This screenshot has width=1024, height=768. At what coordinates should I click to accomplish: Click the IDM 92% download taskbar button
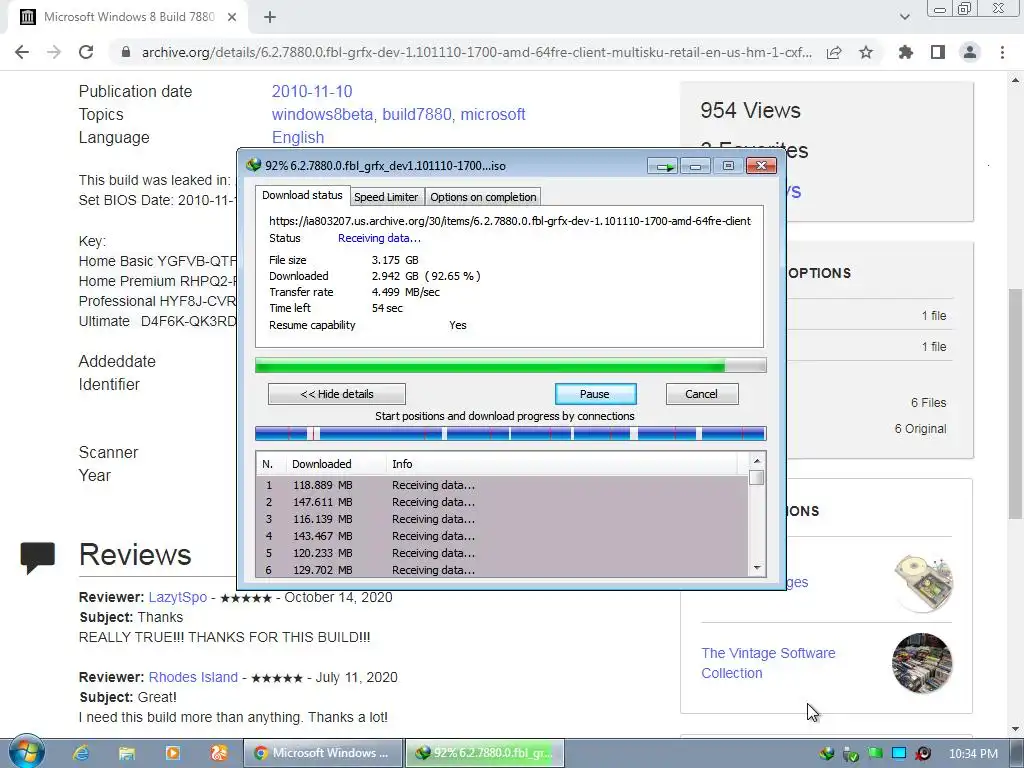[x=485, y=753]
